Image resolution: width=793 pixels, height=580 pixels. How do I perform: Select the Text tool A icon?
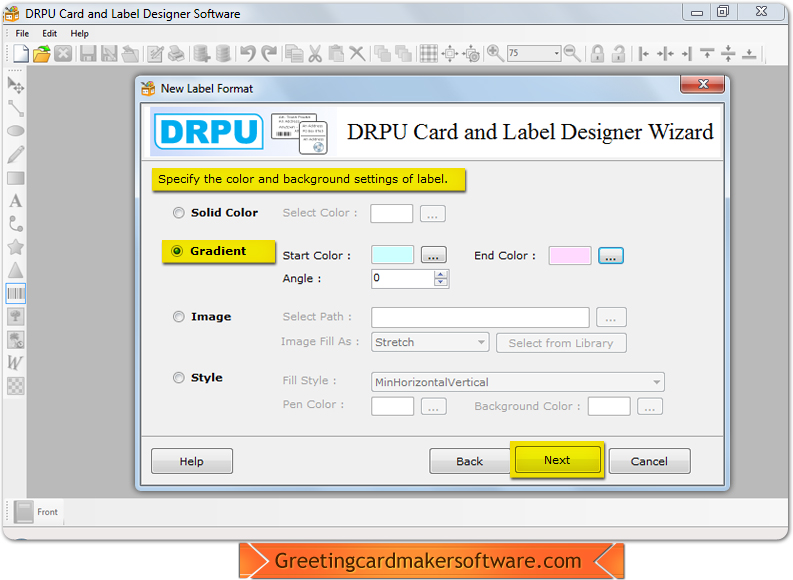click(x=16, y=201)
